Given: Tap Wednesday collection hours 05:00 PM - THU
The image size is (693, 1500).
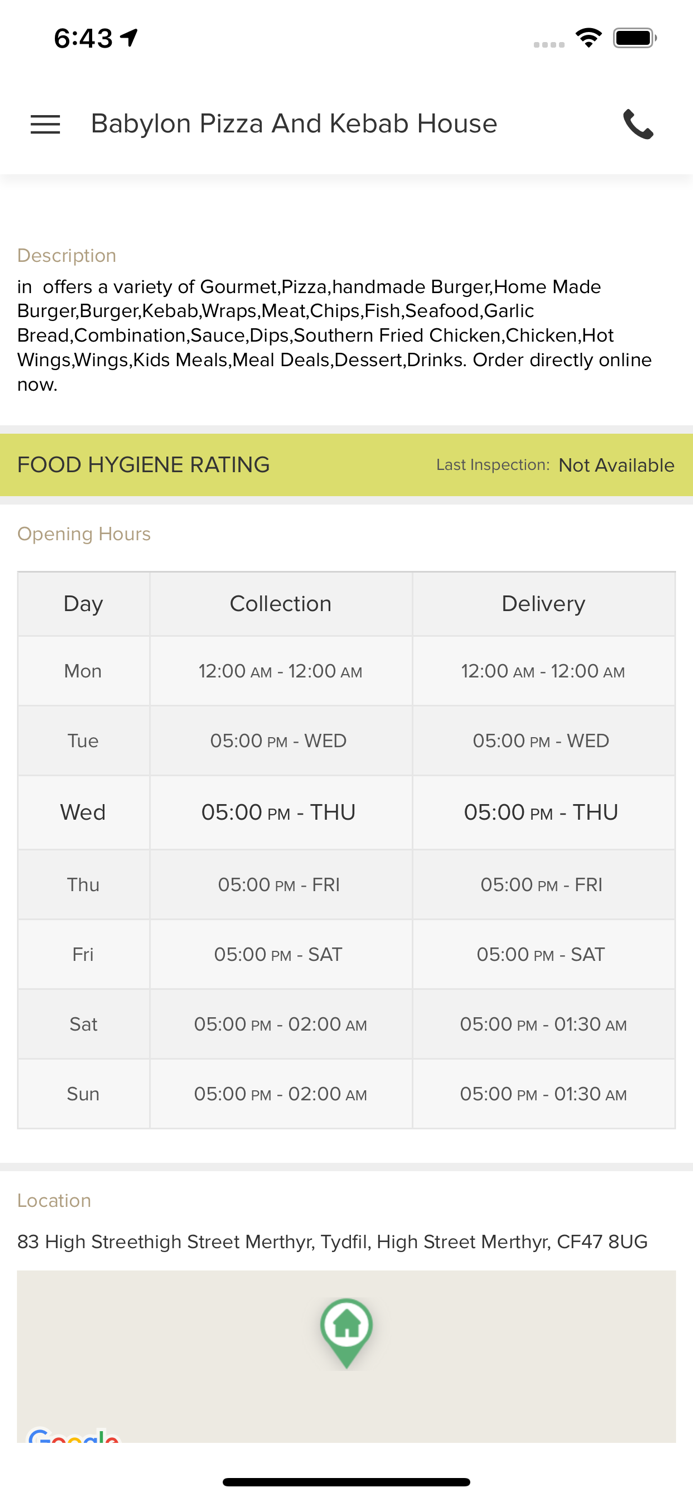Looking at the screenshot, I should pyautogui.click(x=281, y=812).
